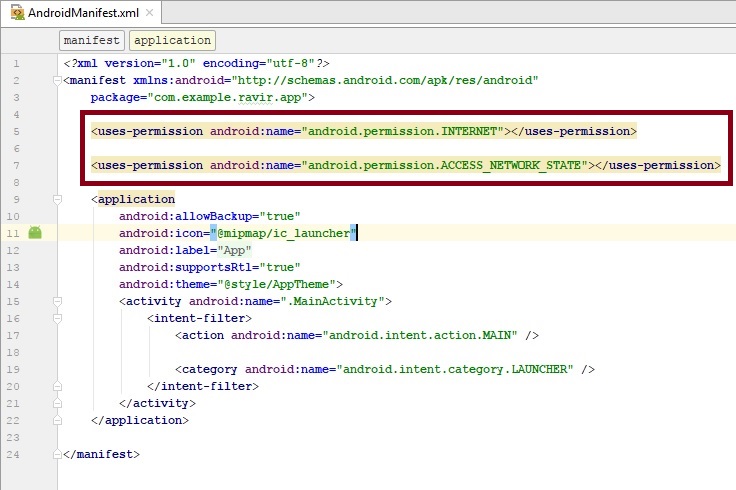Click line number 24 in the gutter
This screenshot has height=490, width=736.
coord(13,454)
